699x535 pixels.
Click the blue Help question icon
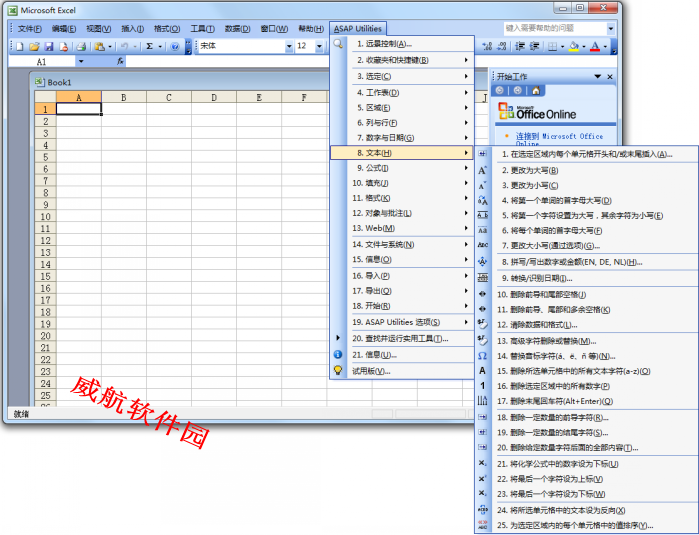click(175, 46)
